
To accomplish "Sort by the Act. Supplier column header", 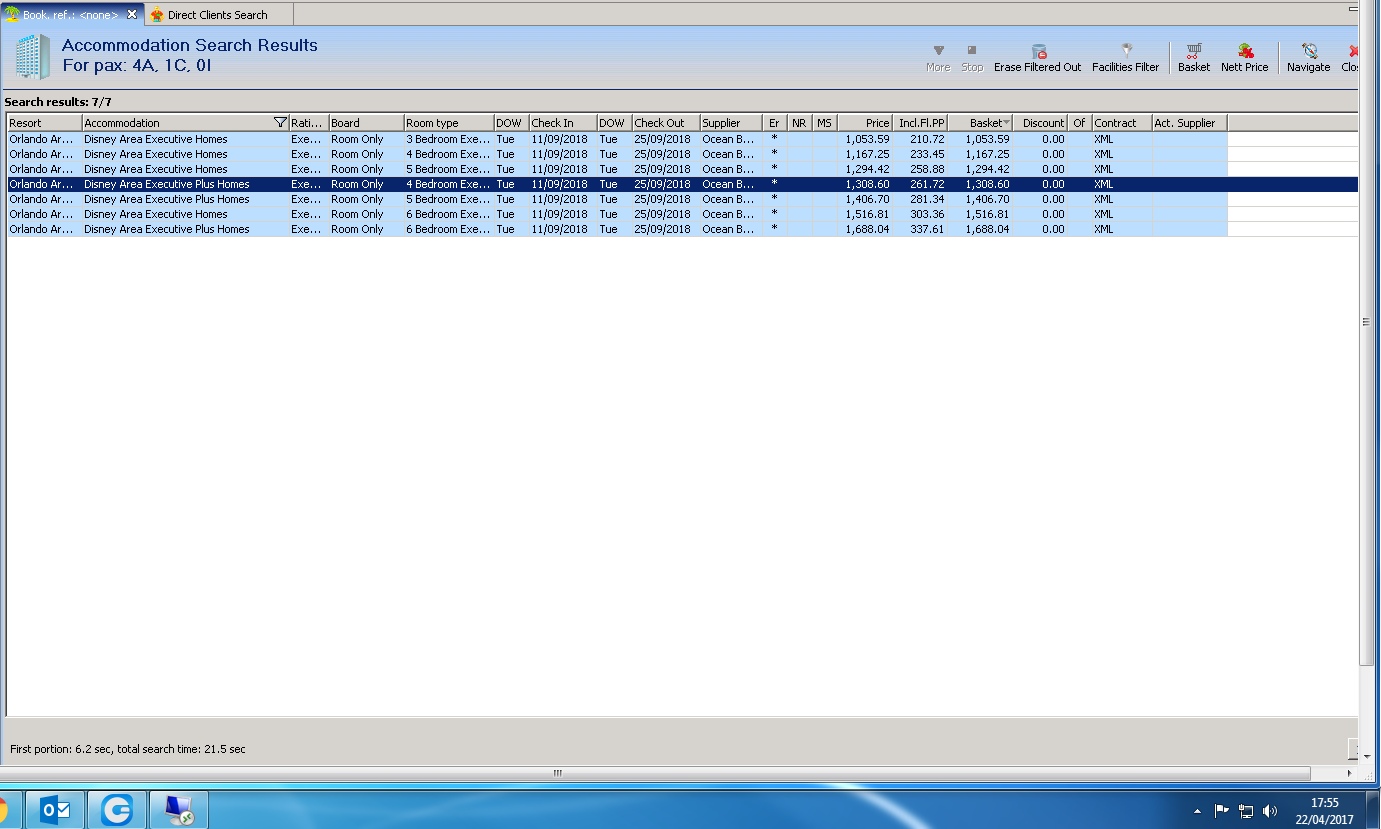I will (1190, 123).
